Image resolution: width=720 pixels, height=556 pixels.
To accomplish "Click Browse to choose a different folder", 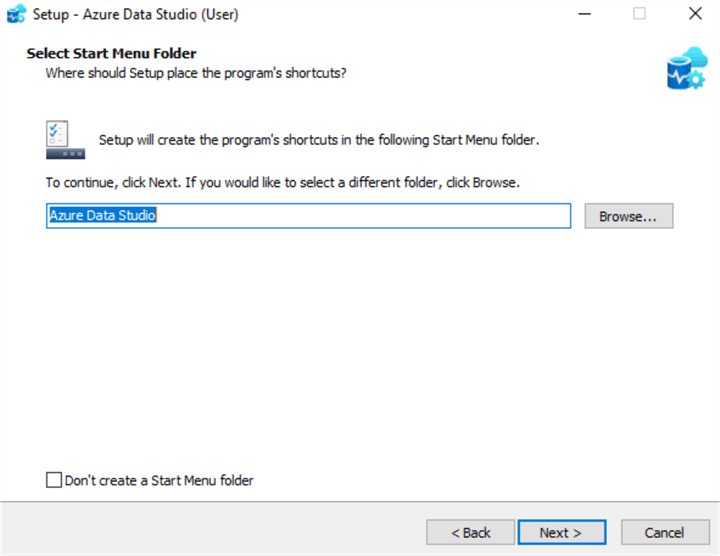I will (628, 216).
